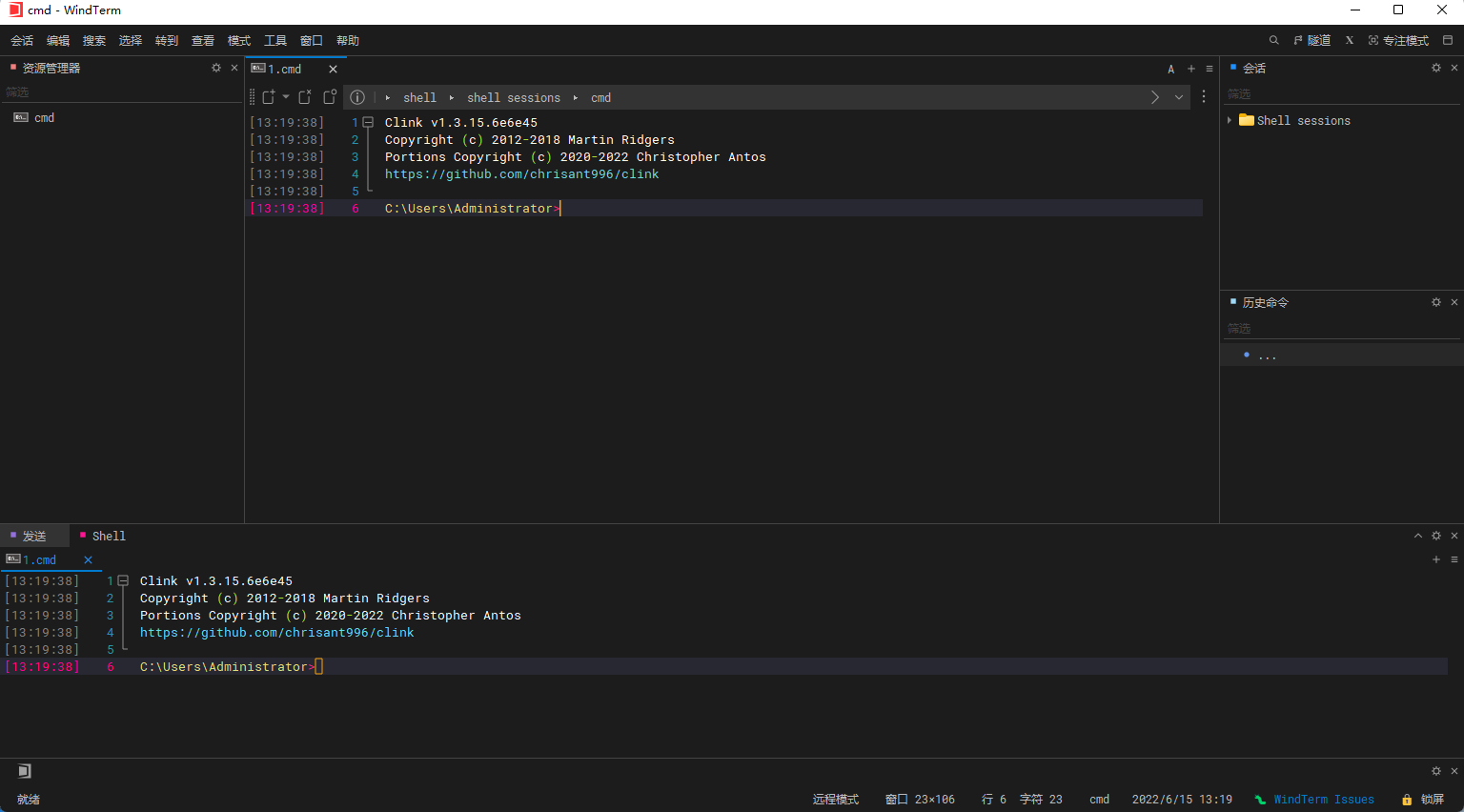Screen dimensions: 1464x812
Task: Click the 资源管理器 filter field
Action: pos(122,92)
